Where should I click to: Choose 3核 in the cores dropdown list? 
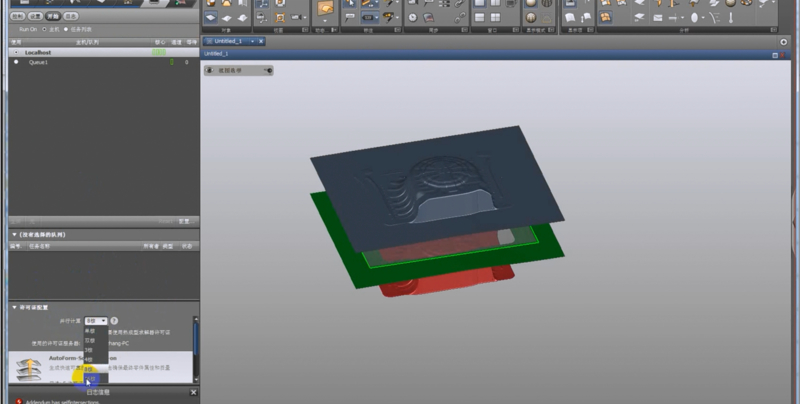96,350
